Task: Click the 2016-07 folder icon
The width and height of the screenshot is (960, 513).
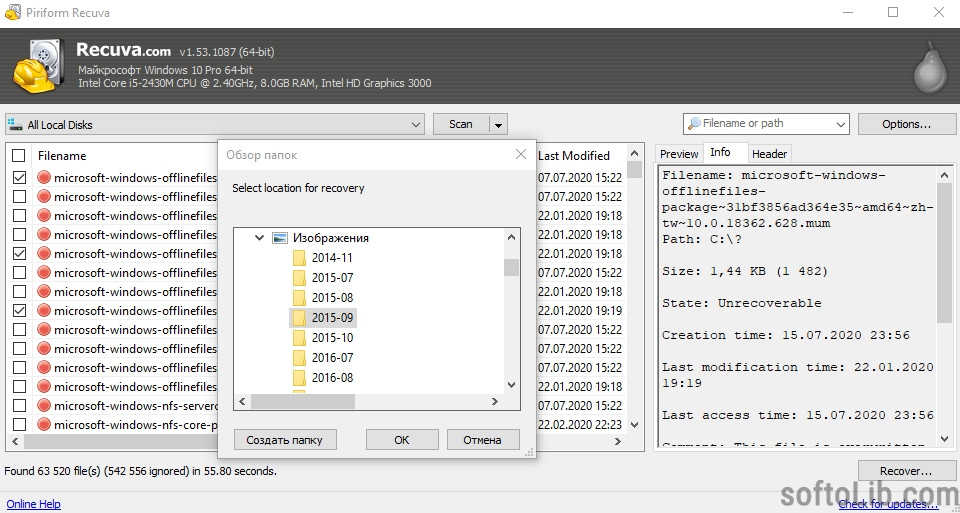Action: [299, 358]
